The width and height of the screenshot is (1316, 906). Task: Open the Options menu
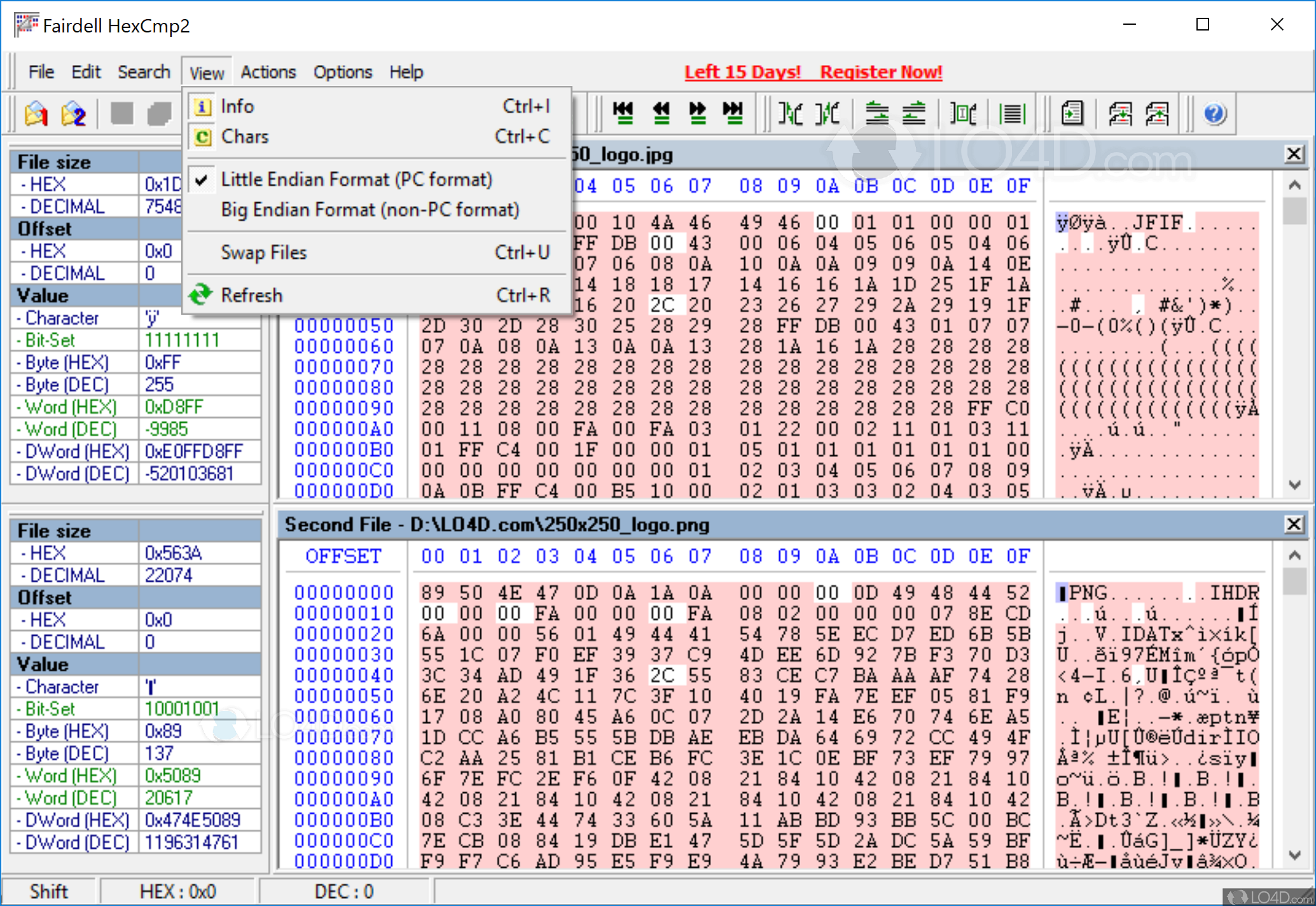(x=342, y=72)
